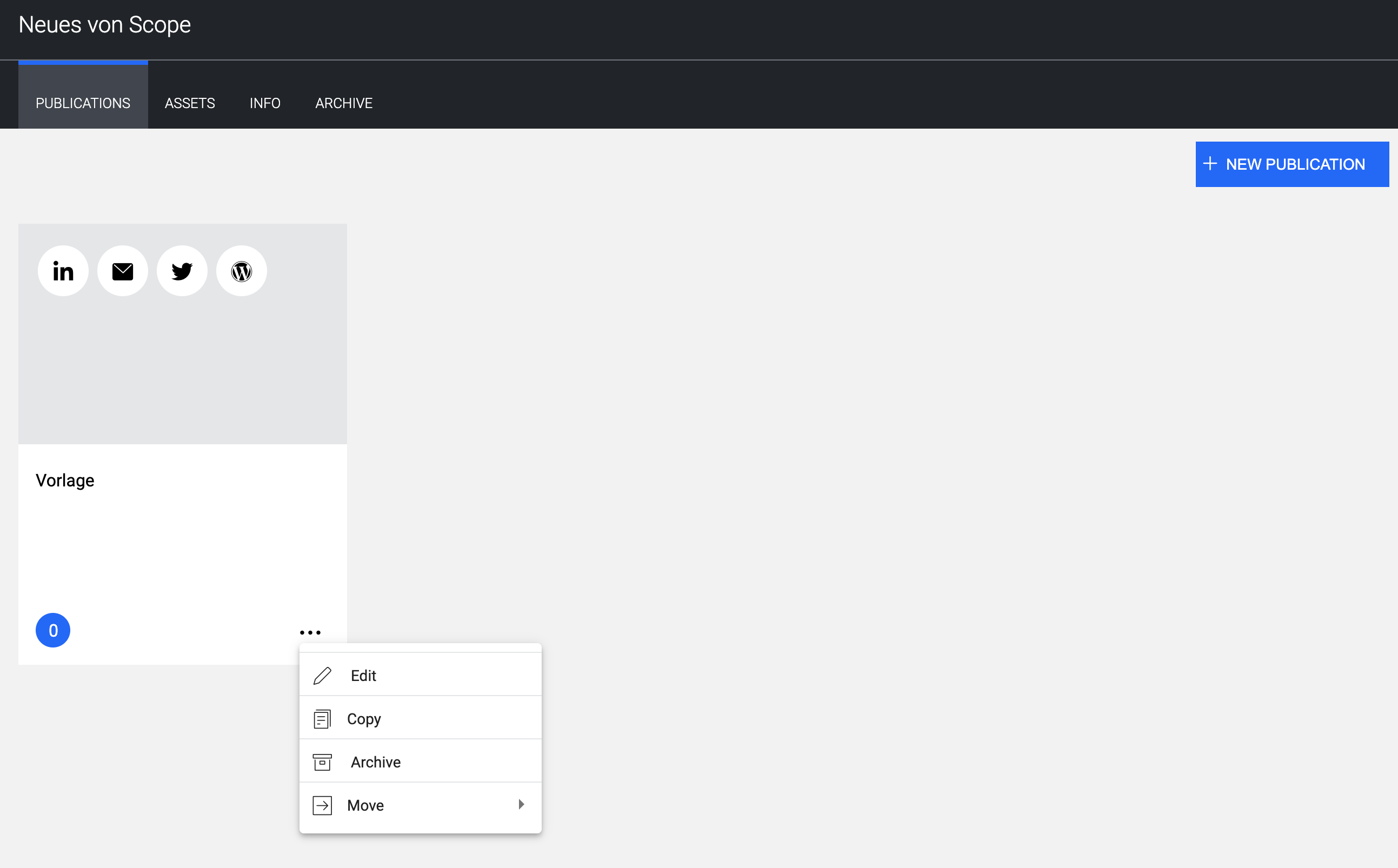The height and width of the screenshot is (868, 1398).
Task: Click the WordPress channel icon
Action: (242, 271)
